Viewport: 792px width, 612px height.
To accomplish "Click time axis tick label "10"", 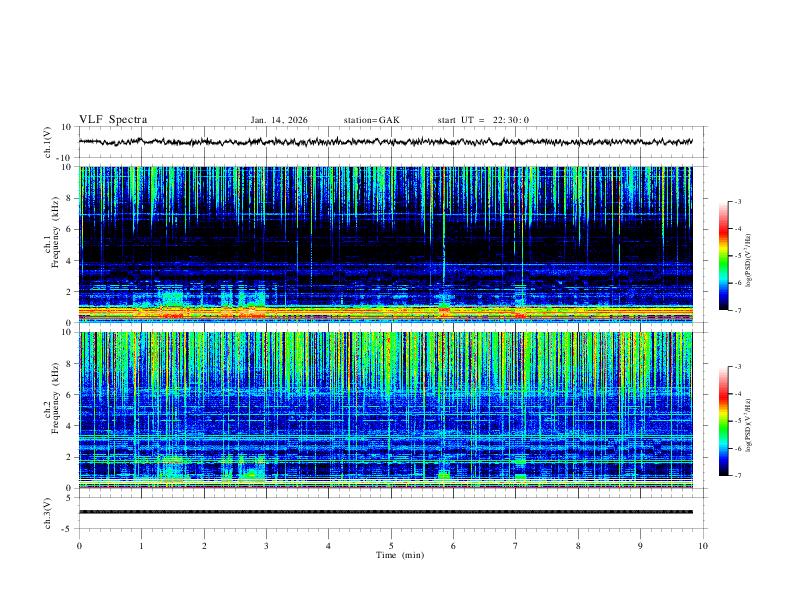I will (703, 546).
